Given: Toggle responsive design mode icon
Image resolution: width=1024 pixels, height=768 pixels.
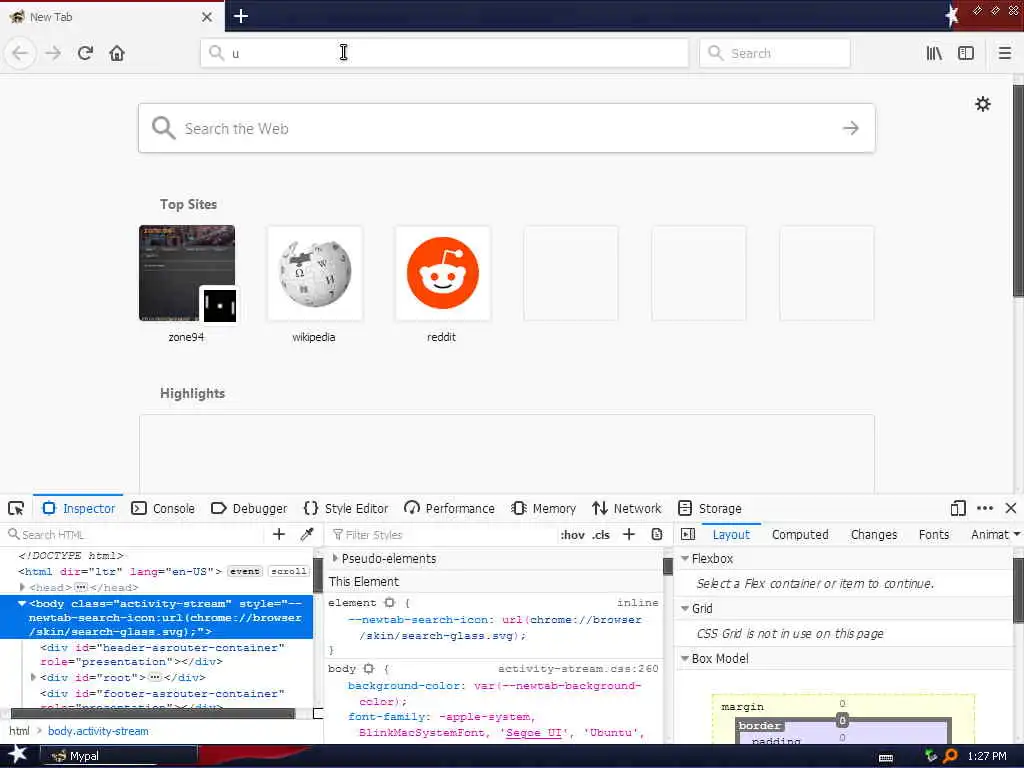Looking at the screenshot, I should coord(958,508).
